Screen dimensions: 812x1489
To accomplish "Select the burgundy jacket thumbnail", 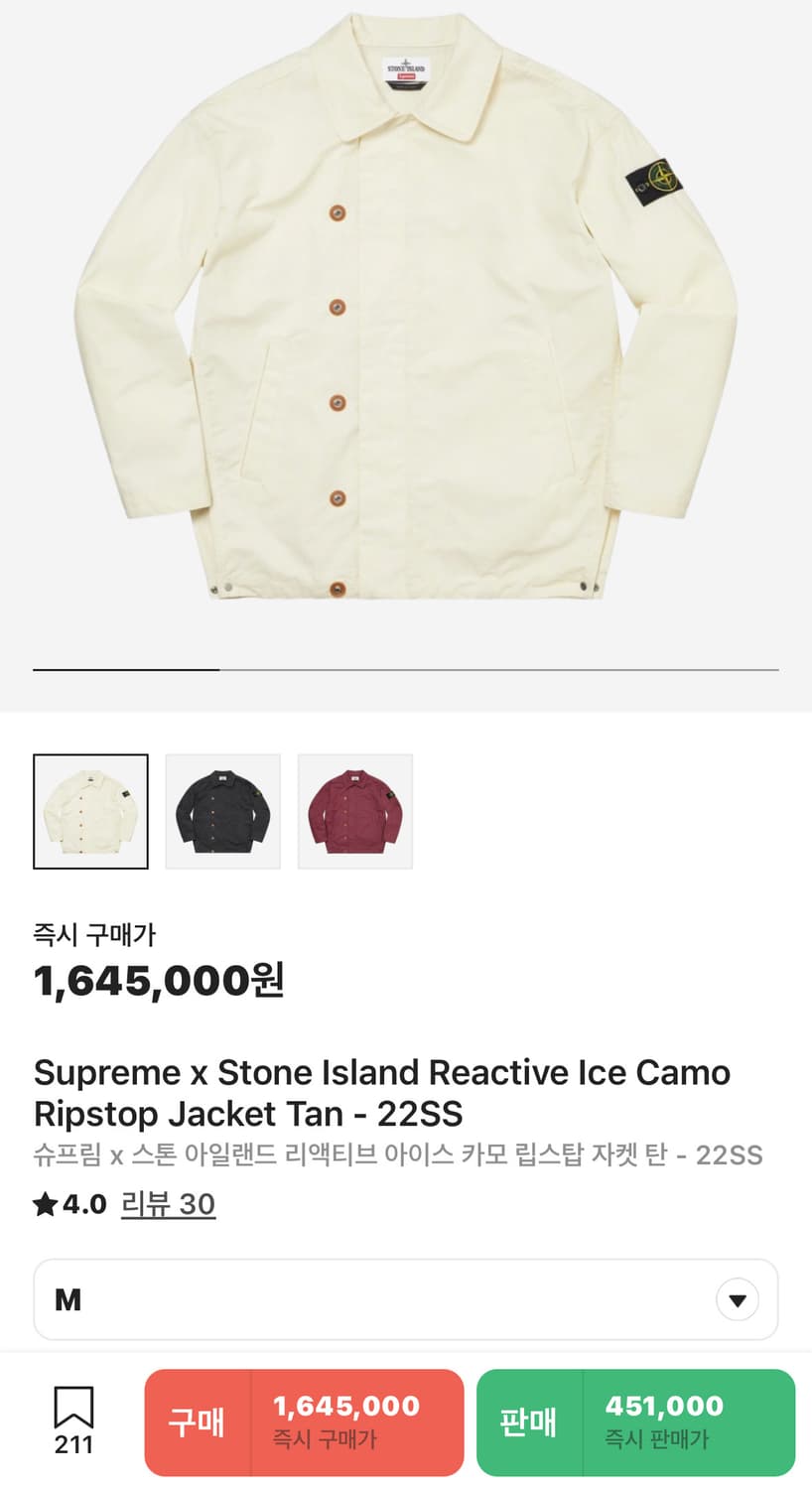I will pyautogui.click(x=355, y=812).
